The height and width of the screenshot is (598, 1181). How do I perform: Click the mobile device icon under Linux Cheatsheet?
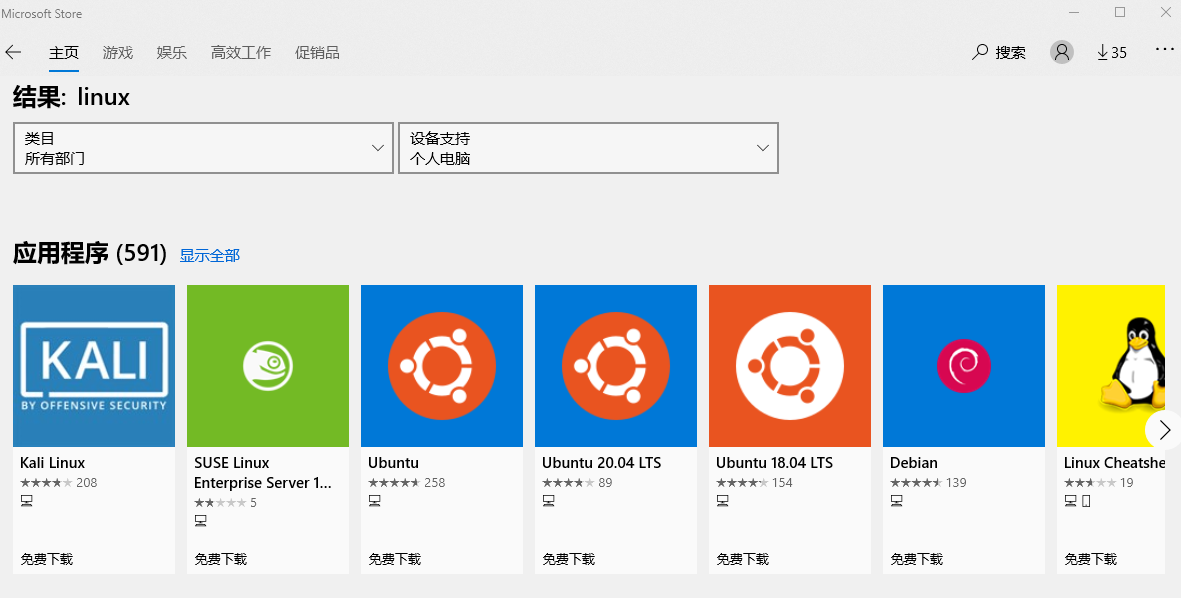tap(1086, 501)
